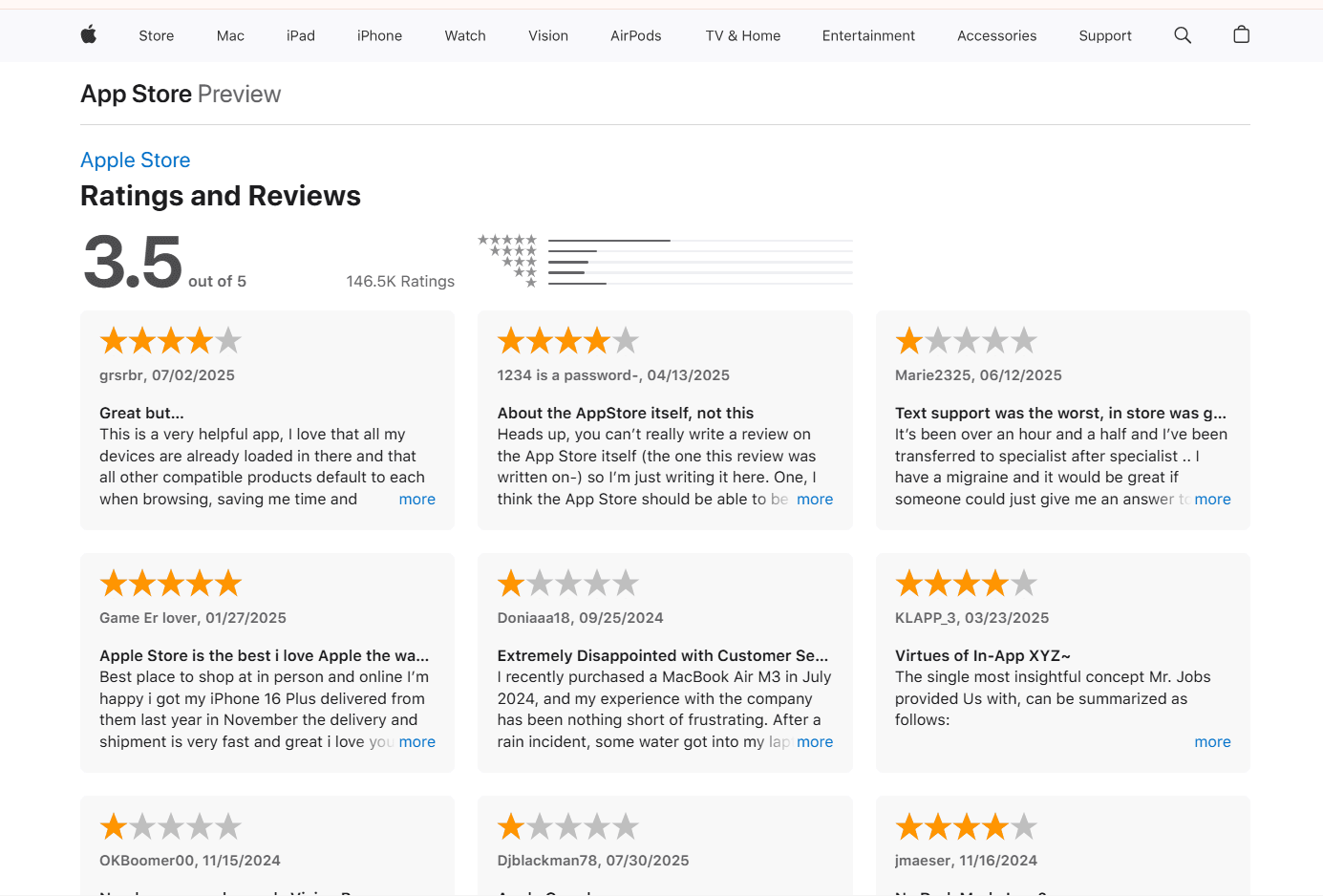Expand the AppStore itself review text
Viewport: 1323px width, 896px height.
814,500
